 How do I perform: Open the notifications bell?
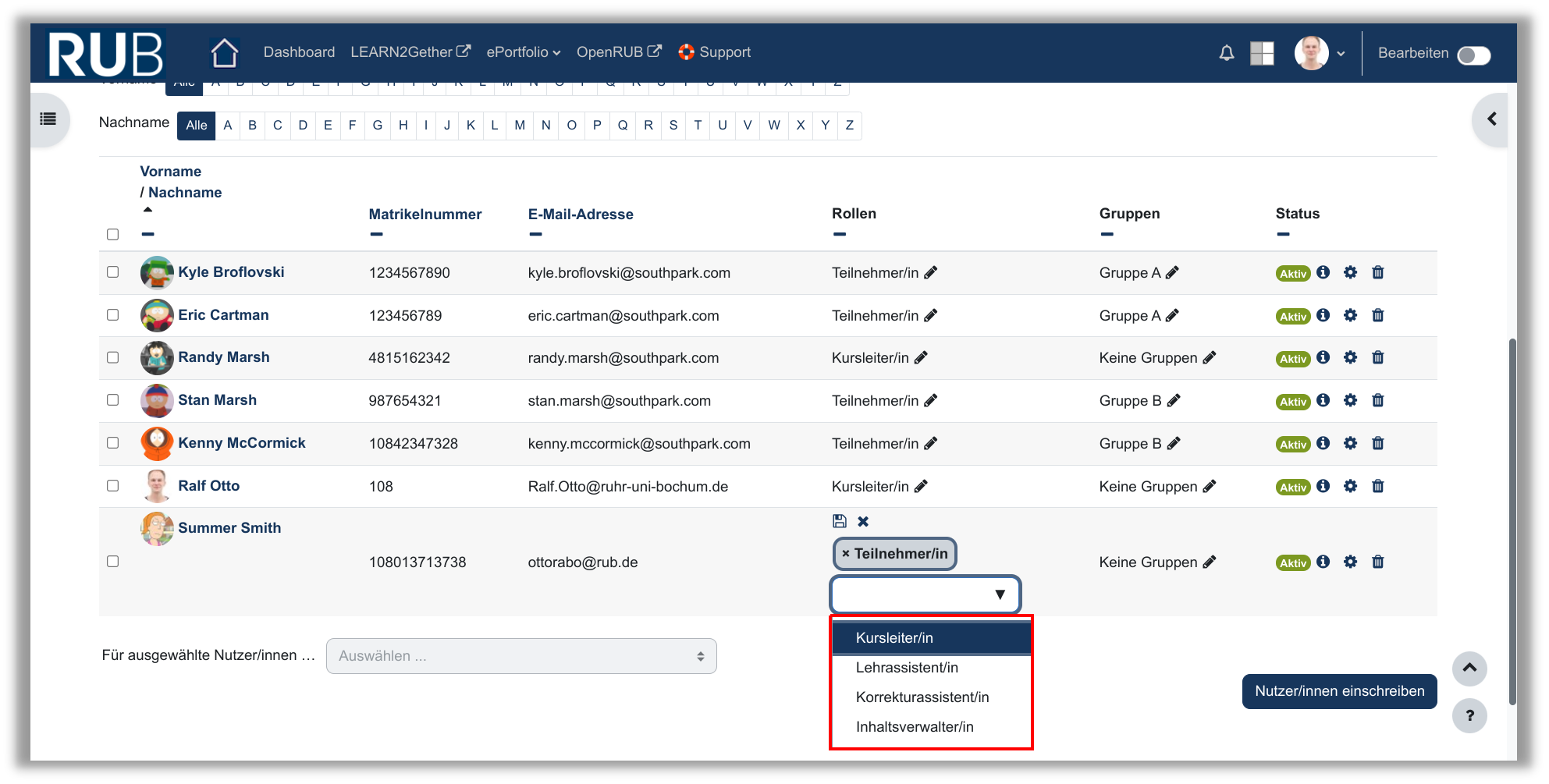(x=1227, y=53)
